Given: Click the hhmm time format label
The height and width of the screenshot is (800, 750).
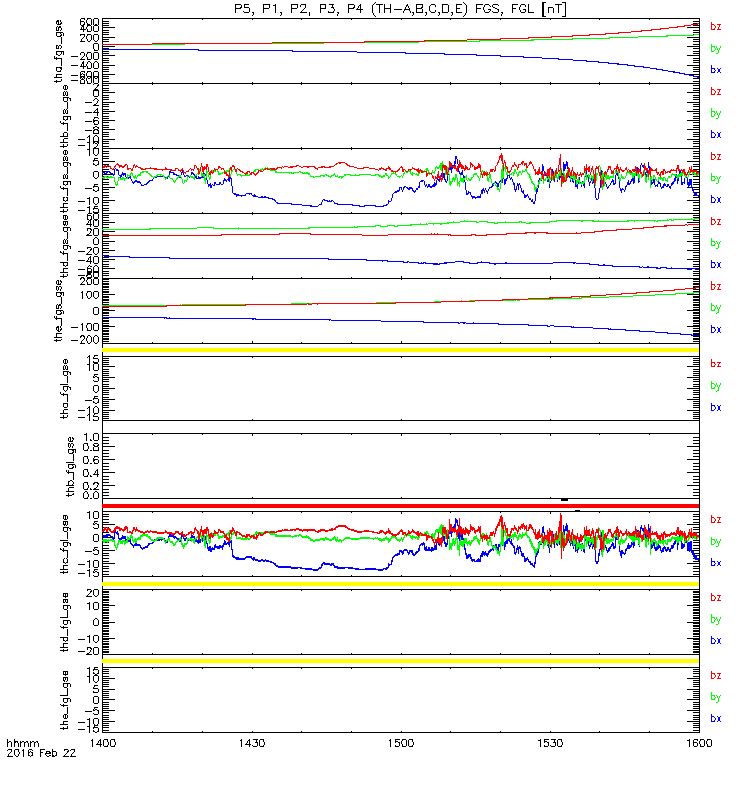Looking at the screenshot, I should [23, 743].
